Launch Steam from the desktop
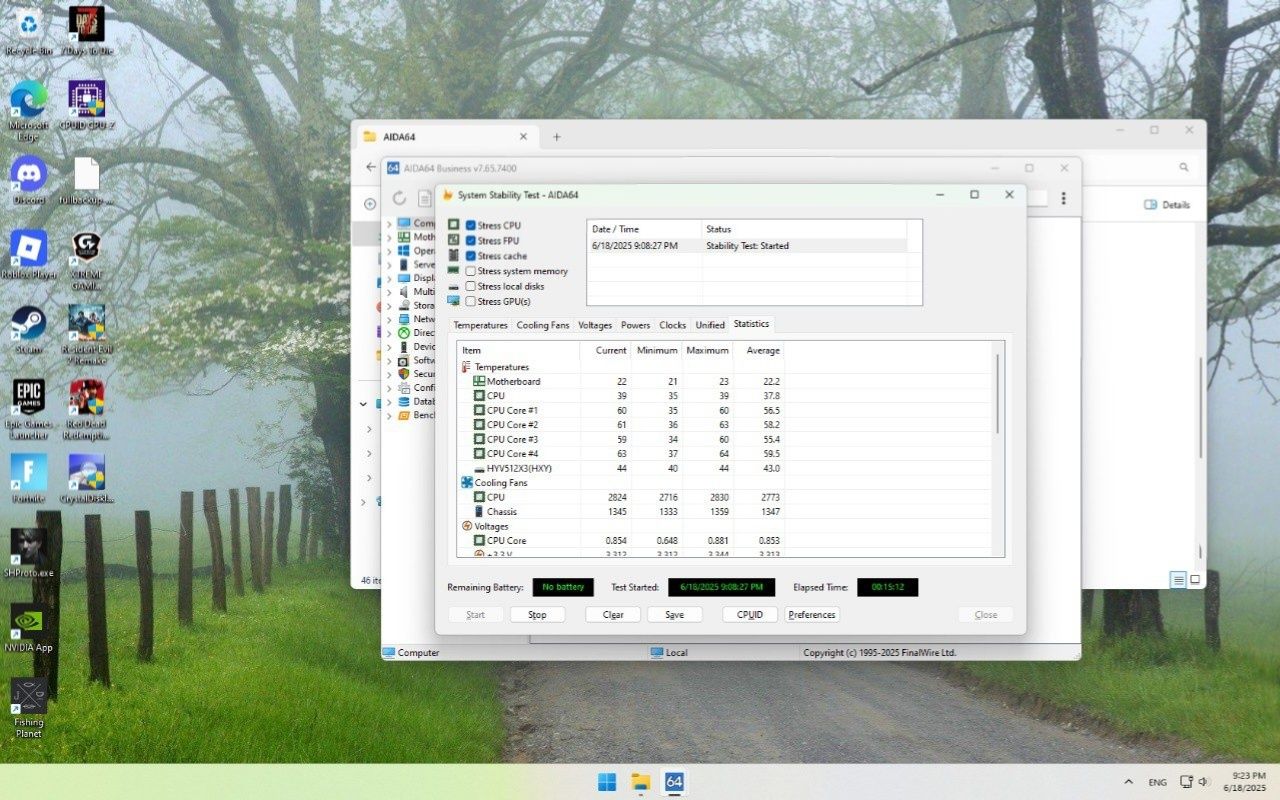The width and height of the screenshot is (1280, 800). [29, 329]
